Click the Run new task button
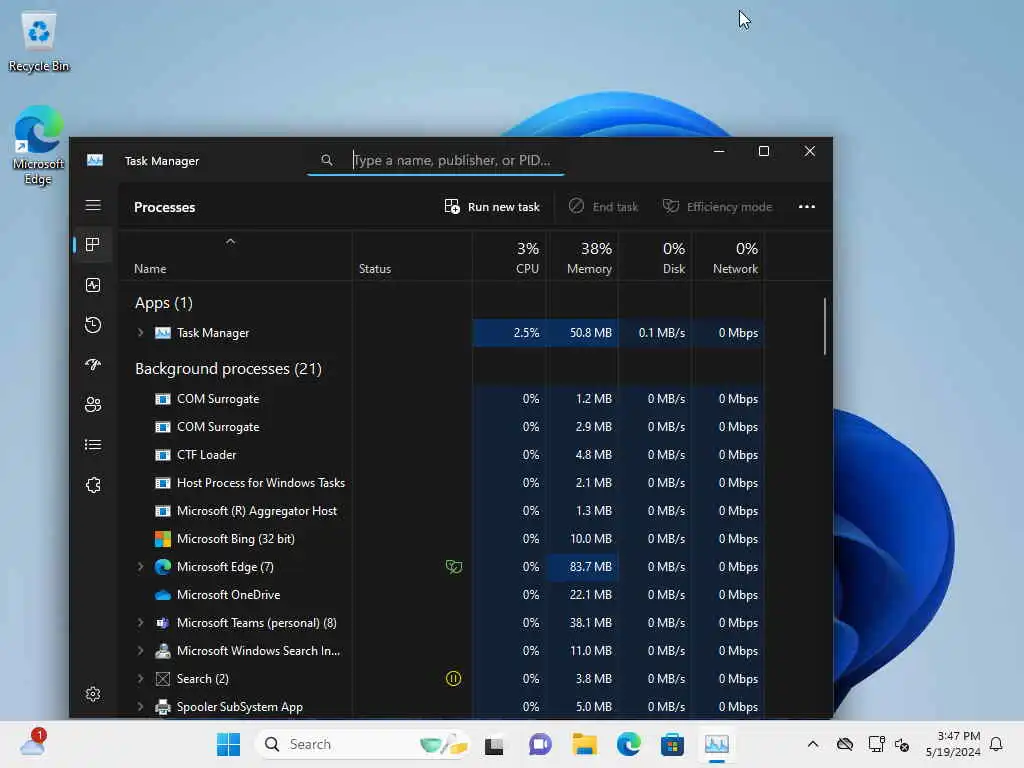Viewport: 1024px width, 768px height. (x=492, y=206)
